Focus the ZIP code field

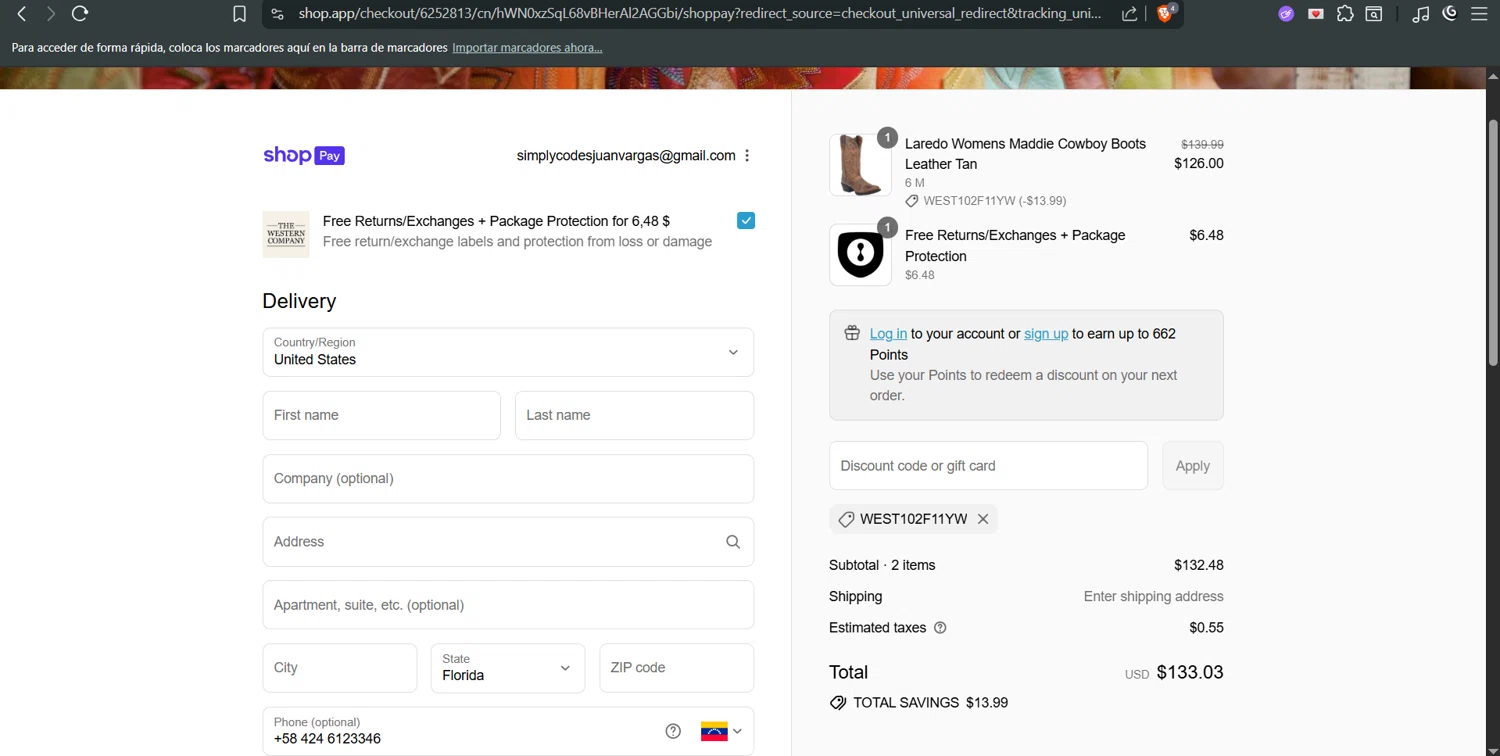(676, 668)
